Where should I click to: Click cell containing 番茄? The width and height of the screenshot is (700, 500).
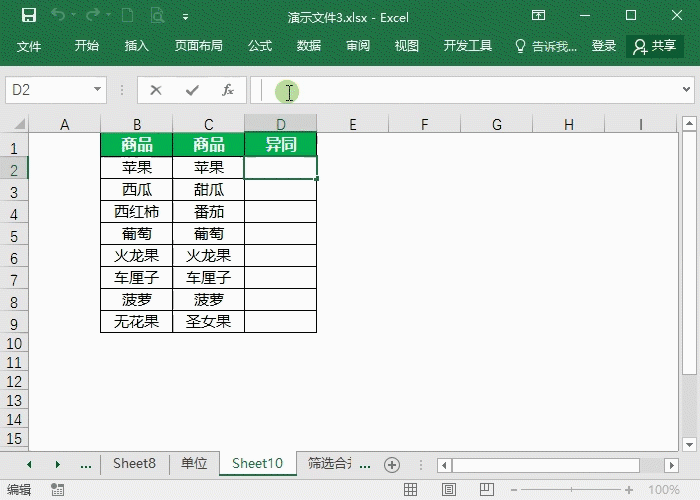pos(208,212)
